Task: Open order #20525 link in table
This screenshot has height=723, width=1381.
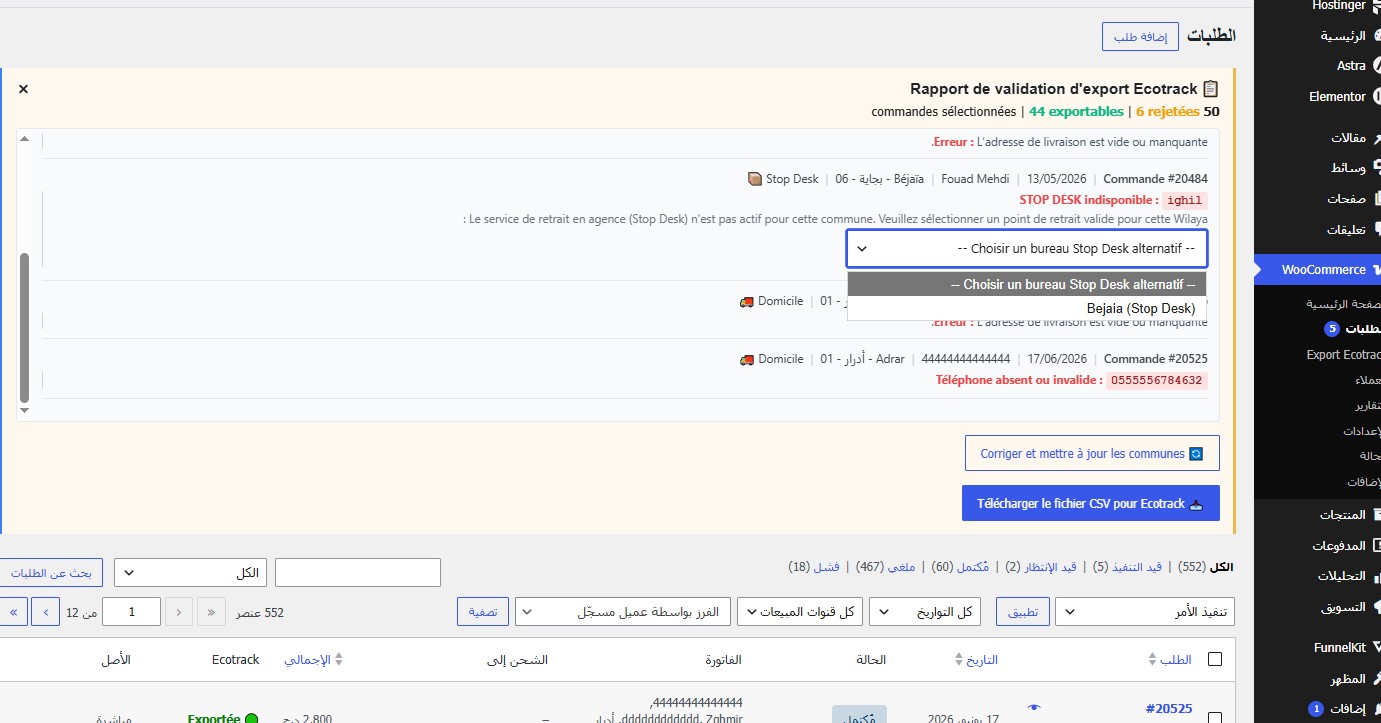Action: [1168, 709]
